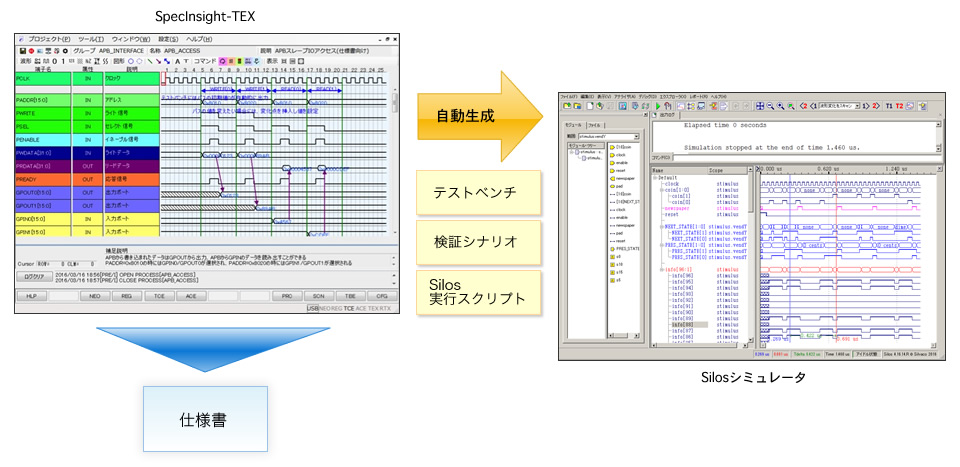This screenshot has height=467, width=960.
Task: Switch to the ファイル tab in Silos
Action: (x=594, y=125)
